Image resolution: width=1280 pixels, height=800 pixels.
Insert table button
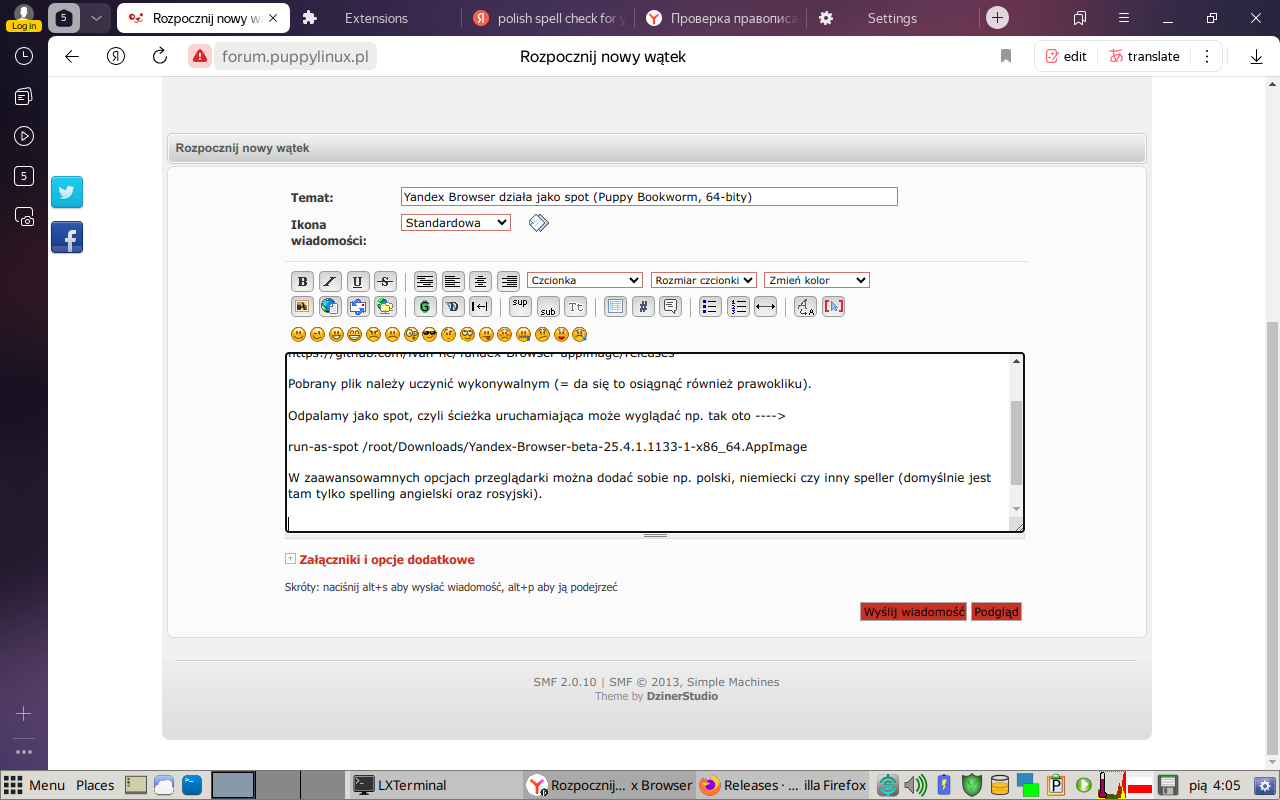[616, 307]
